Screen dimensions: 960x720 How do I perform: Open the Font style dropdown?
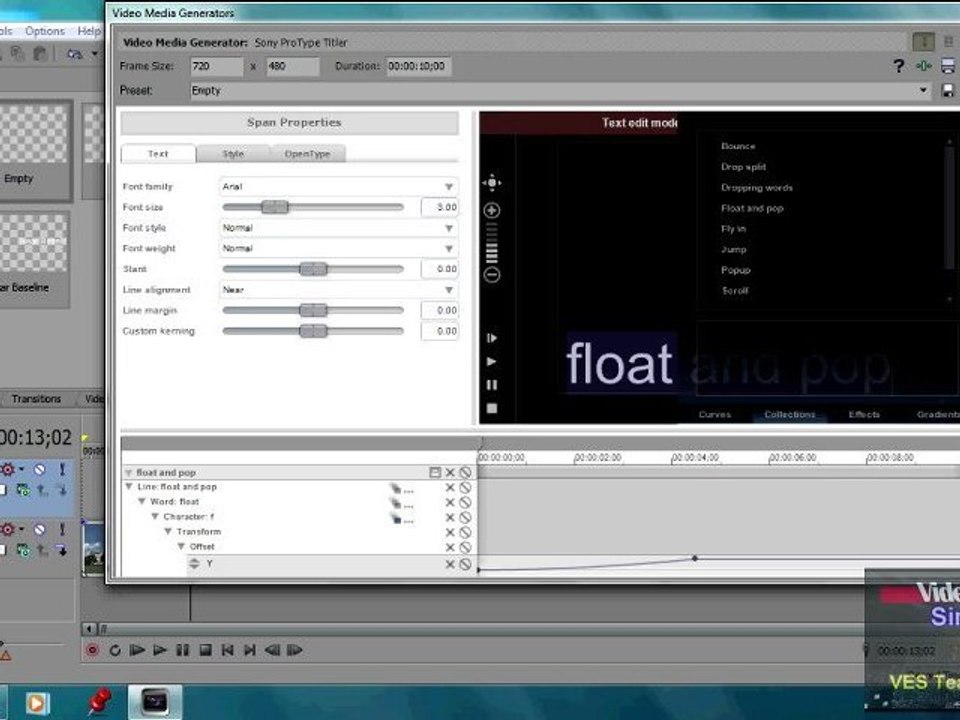(x=338, y=228)
